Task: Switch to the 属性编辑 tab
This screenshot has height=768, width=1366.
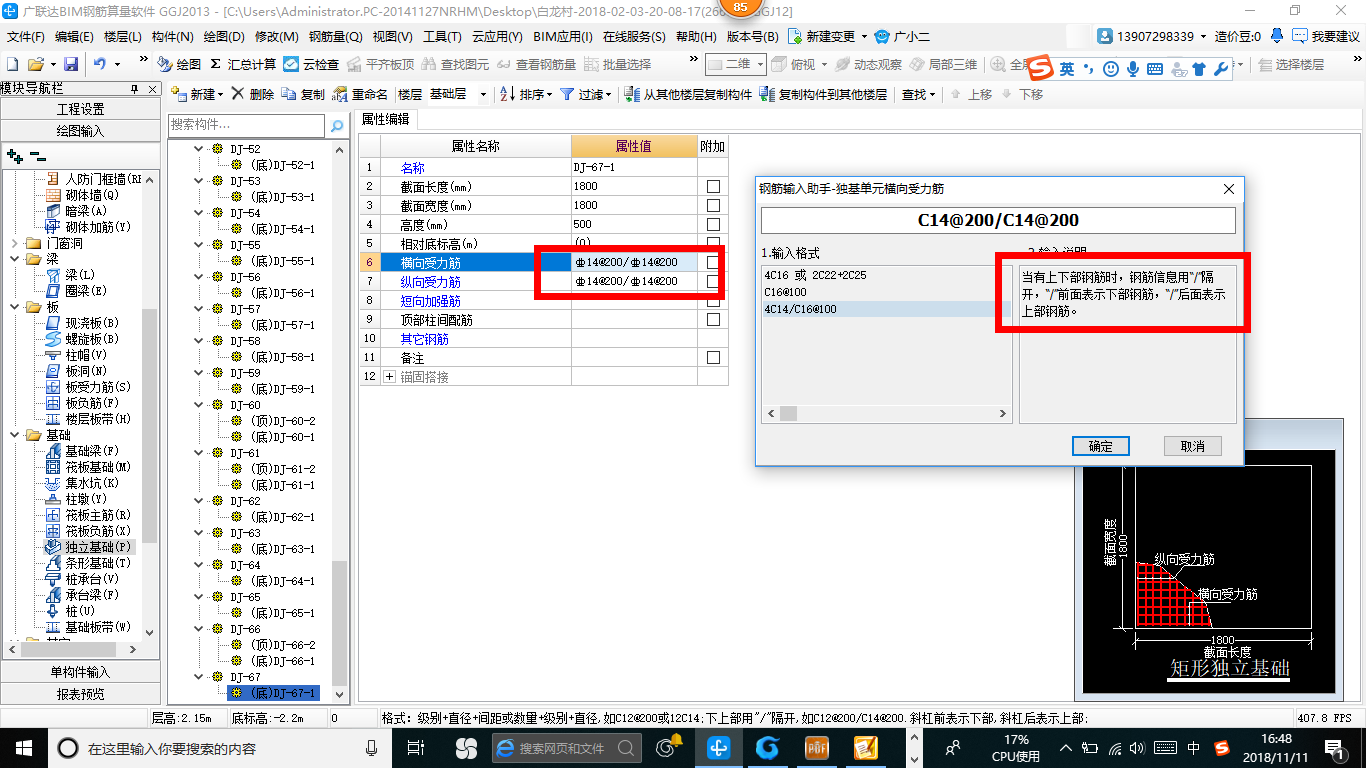Action: 385,119
